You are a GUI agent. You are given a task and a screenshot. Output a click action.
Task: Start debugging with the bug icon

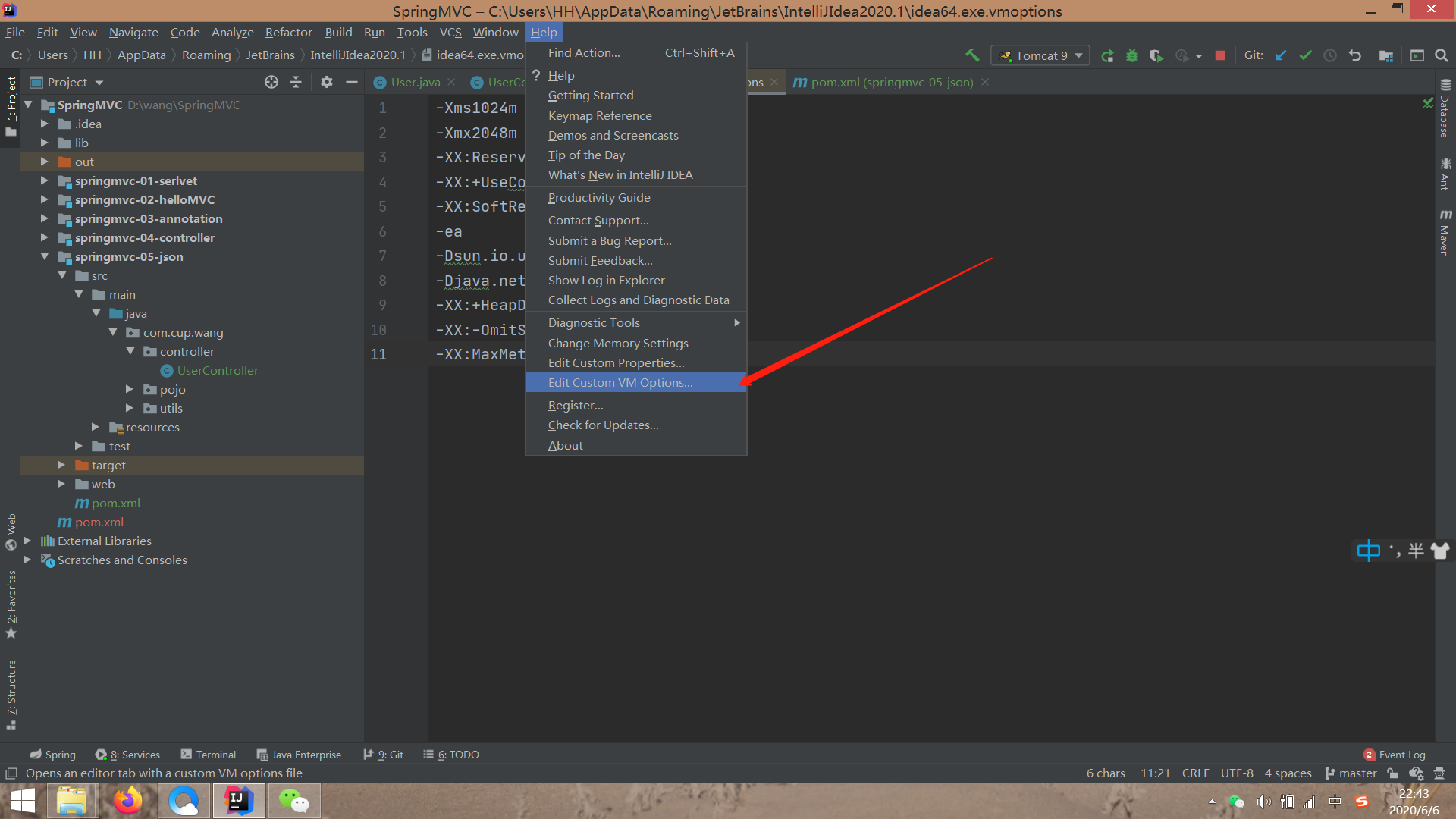1131,55
